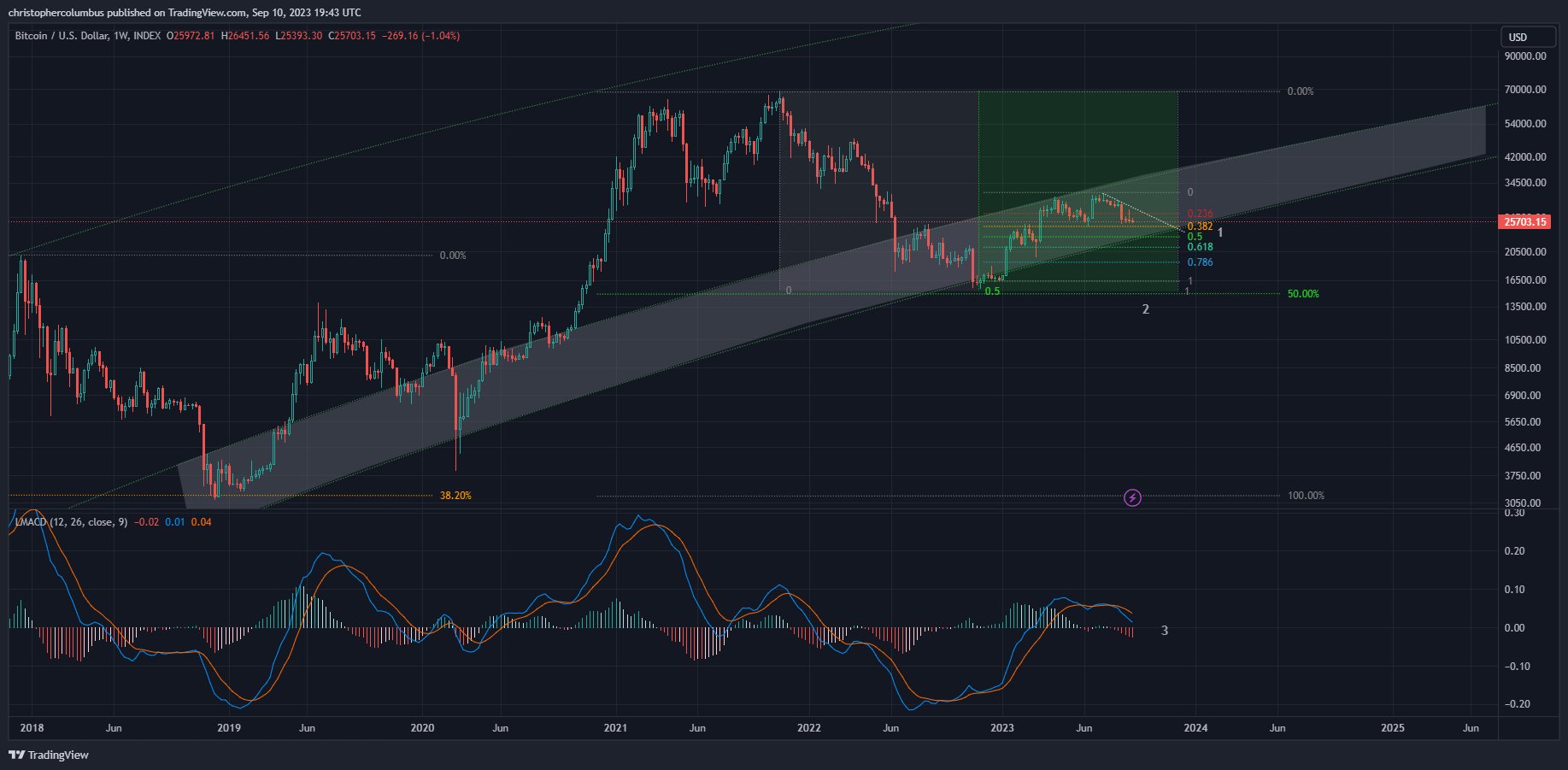The width and height of the screenshot is (1568, 770).
Task: Click the 2022 label on time axis
Action: point(808,728)
